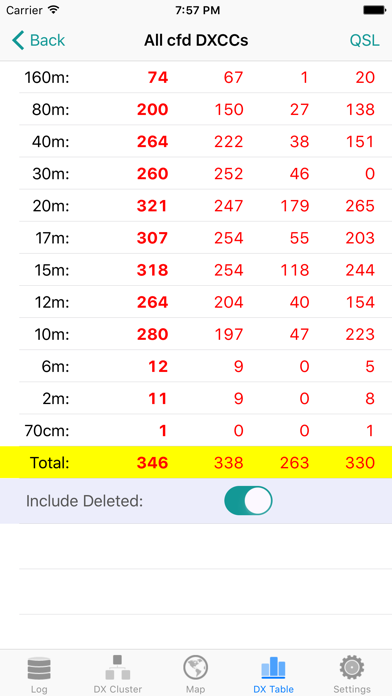
Task: Tap the 6m band row label
Action: click(x=54, y=367)
